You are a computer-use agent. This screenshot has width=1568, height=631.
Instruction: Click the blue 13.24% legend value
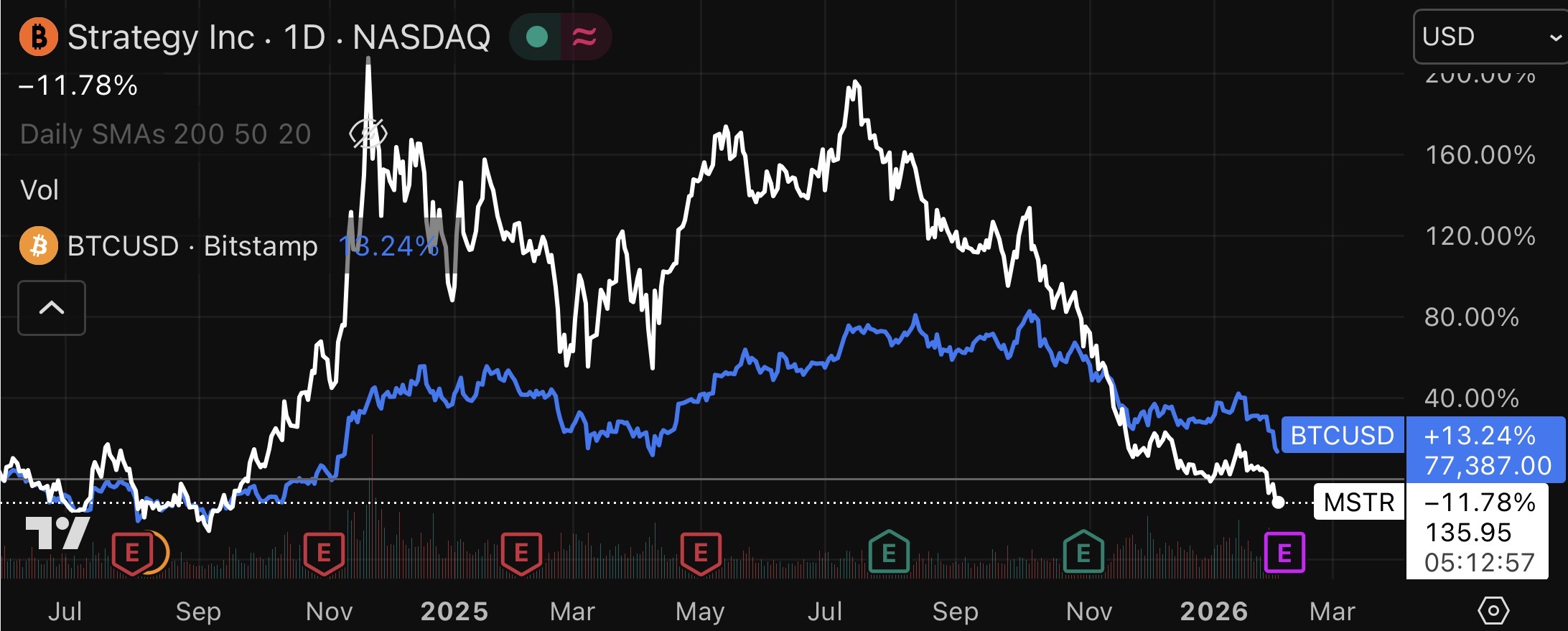point(388,246)
